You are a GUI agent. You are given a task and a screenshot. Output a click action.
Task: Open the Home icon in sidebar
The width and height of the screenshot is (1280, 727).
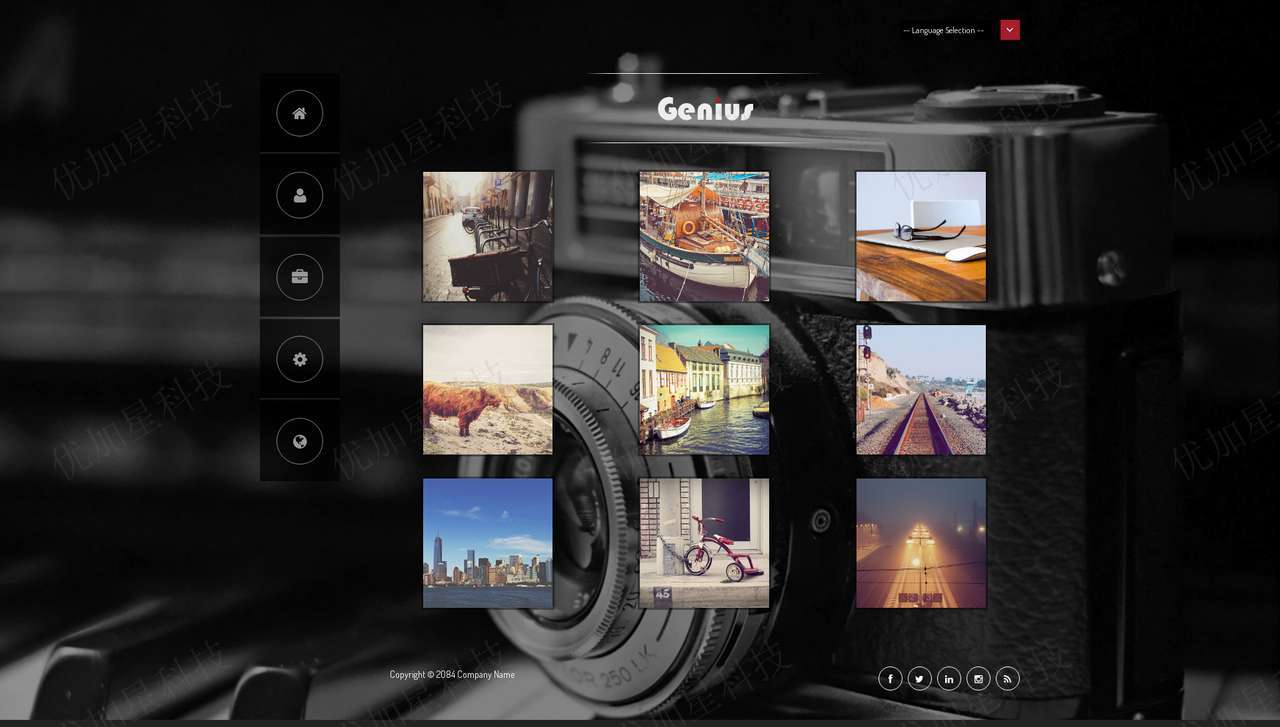click(x=300, y=113)
